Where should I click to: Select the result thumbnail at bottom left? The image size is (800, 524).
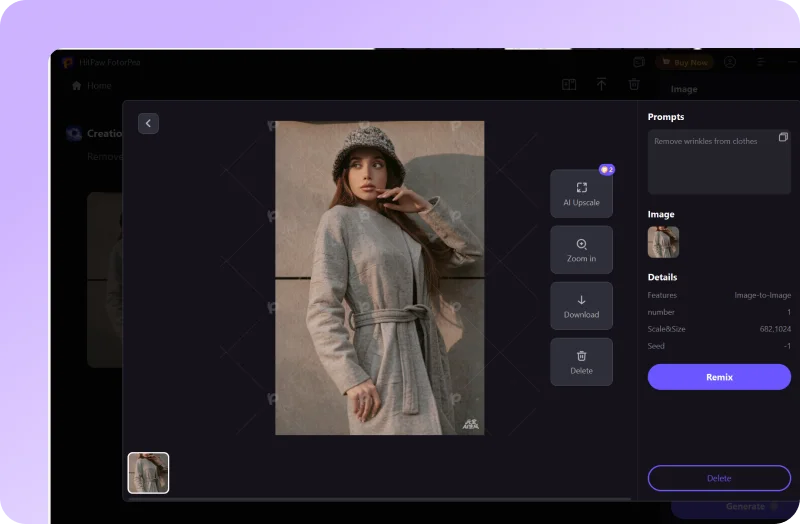tap(148, 473)
